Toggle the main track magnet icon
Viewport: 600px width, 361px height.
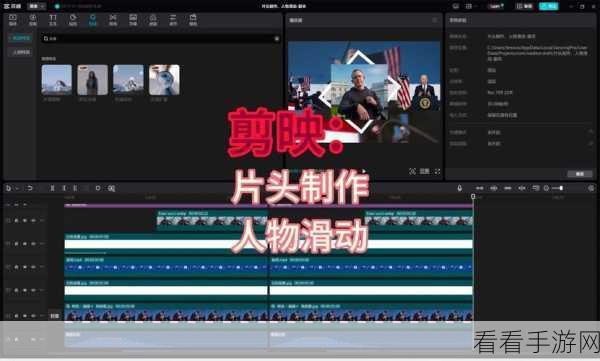(479, 188)
